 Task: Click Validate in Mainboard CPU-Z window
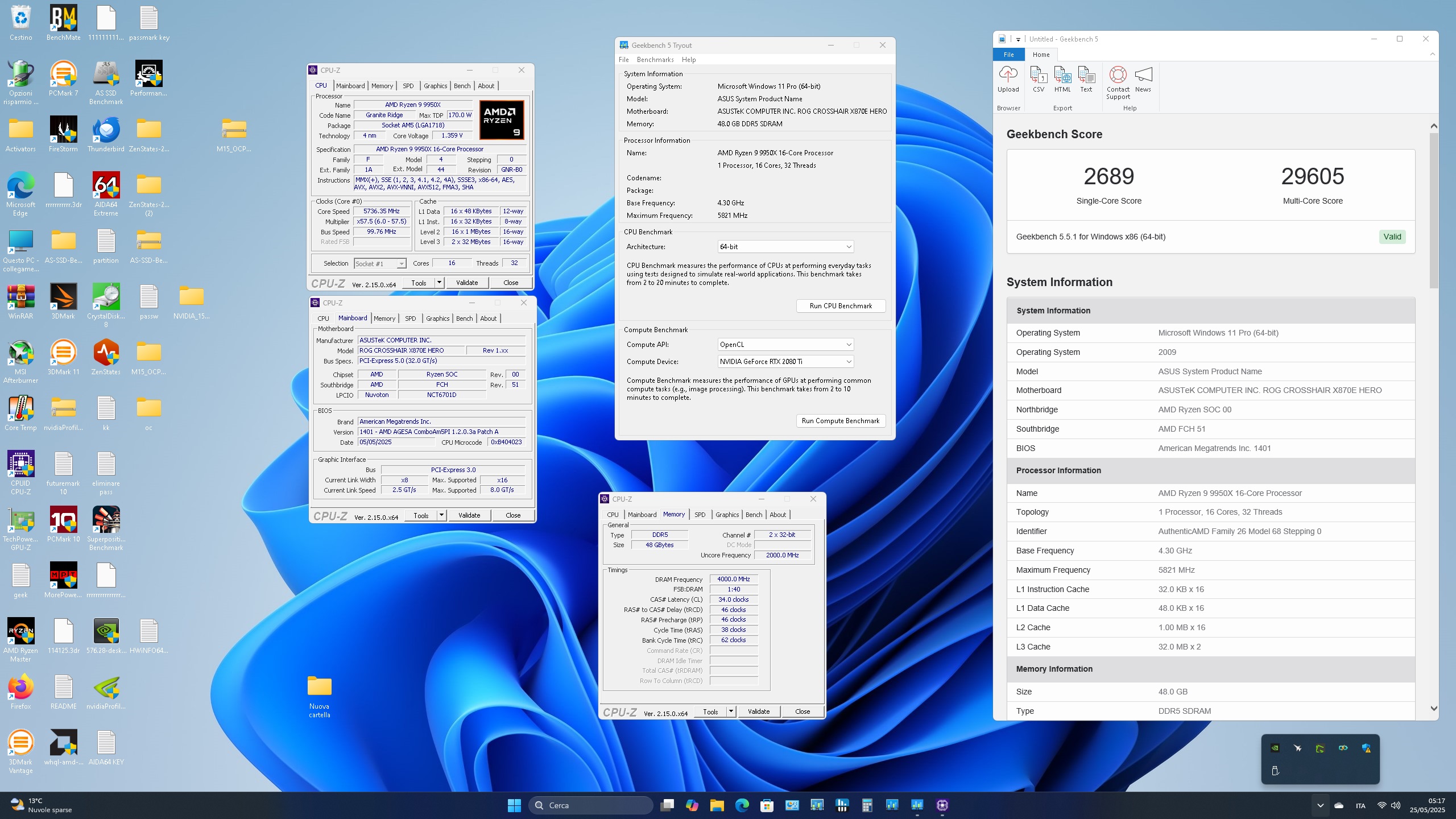[469, 515]
